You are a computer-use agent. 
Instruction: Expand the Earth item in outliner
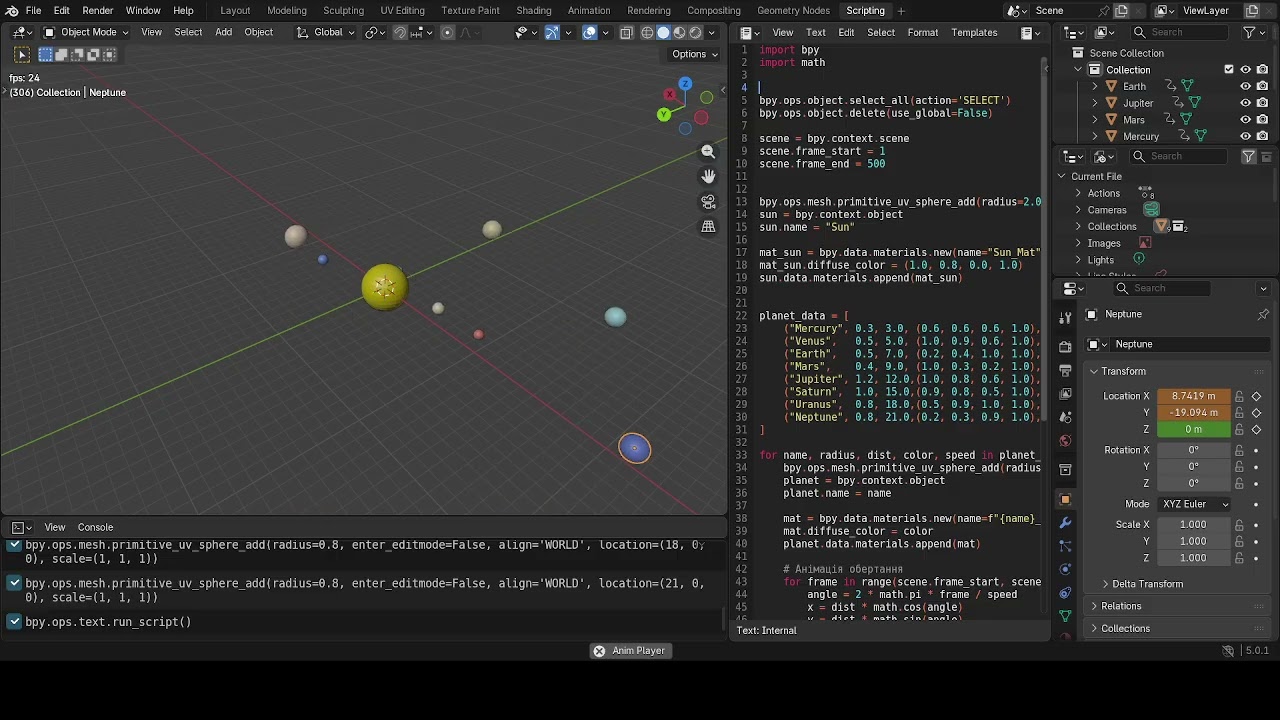(1095, 86)
